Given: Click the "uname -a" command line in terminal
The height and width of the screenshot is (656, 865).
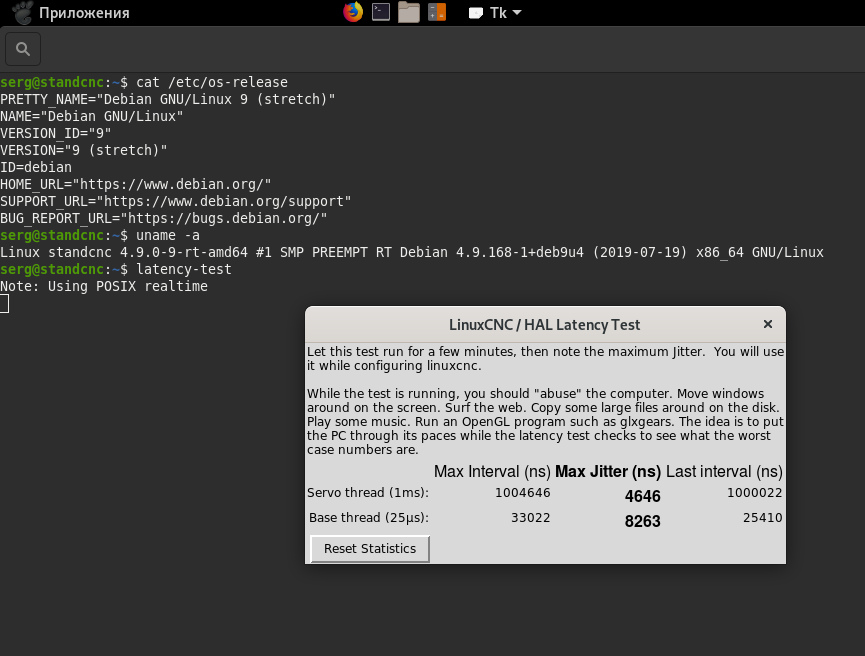Looking at the screenshot, I should point(100,235).
